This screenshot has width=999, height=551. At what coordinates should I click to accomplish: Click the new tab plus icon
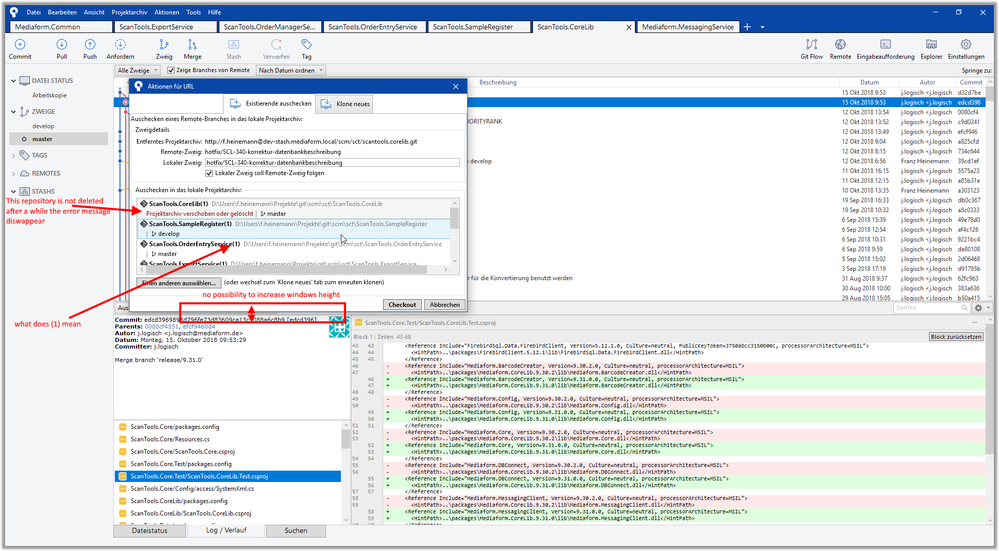(x=747, y=27)
